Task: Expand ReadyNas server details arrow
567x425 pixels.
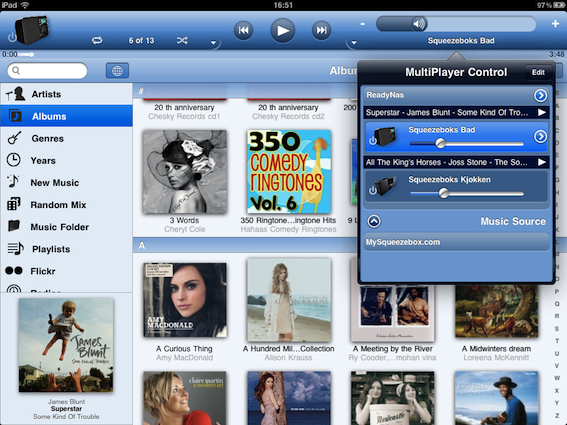Action: 540,95
